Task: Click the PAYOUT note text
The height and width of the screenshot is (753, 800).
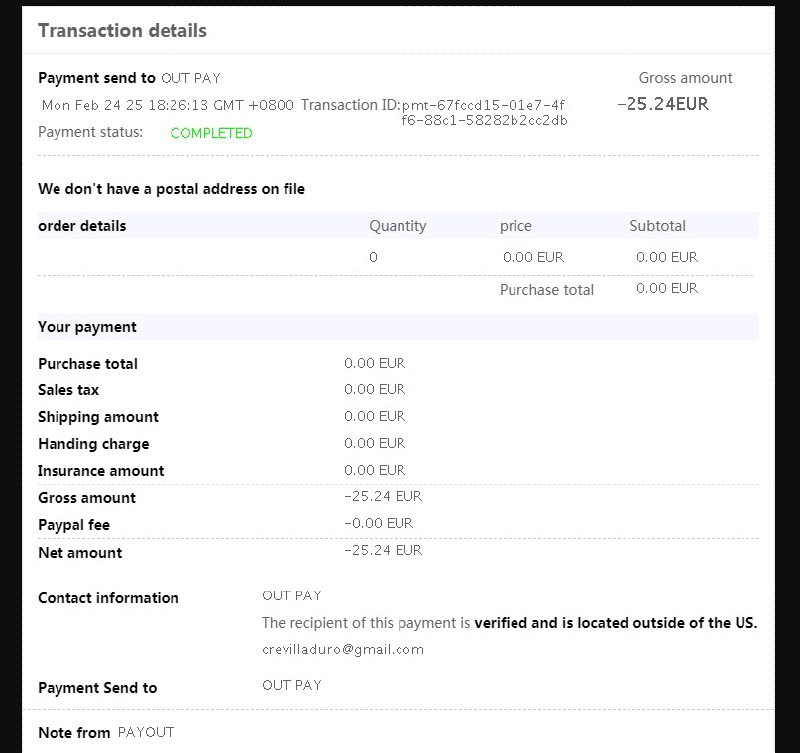Action: click(x=146, y=733)
